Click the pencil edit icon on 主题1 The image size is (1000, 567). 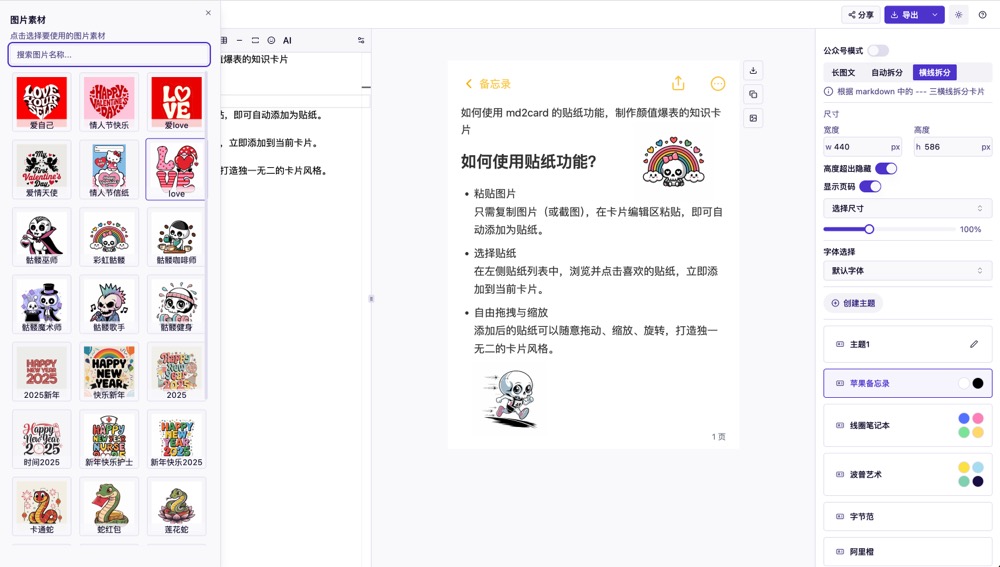click(974, 344)
